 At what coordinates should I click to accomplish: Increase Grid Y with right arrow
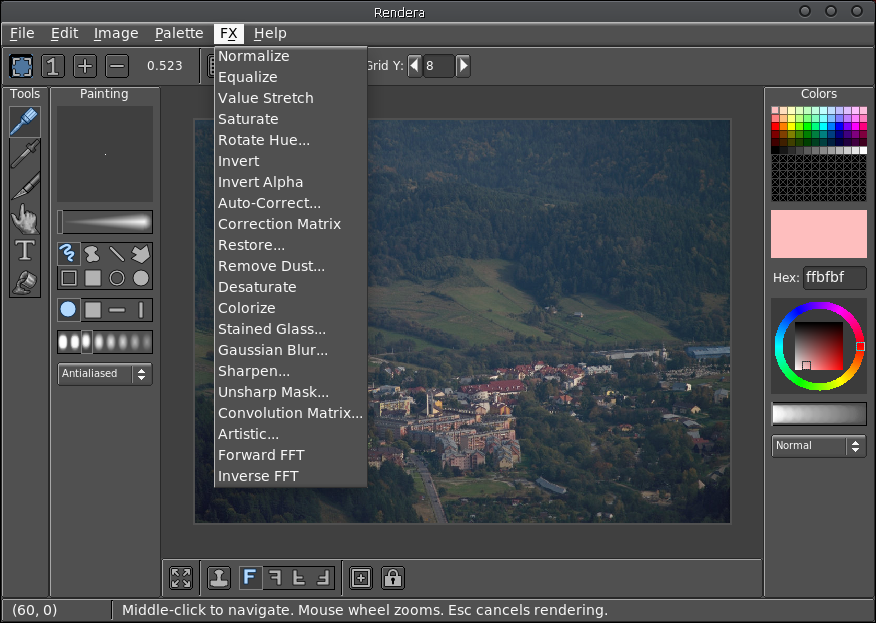[463, 66]
